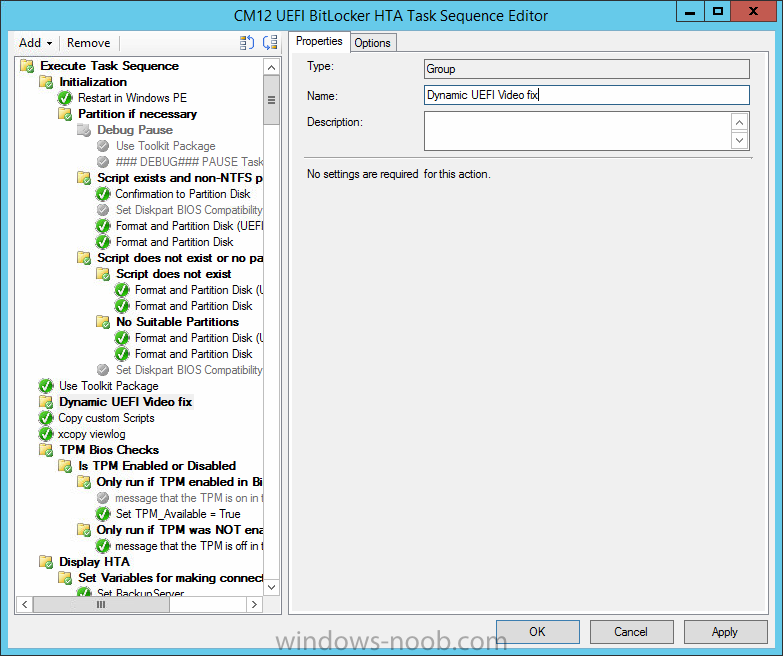Select the Debug Pause group label
This screenshot has width=783, height=656.
(135, 130)
